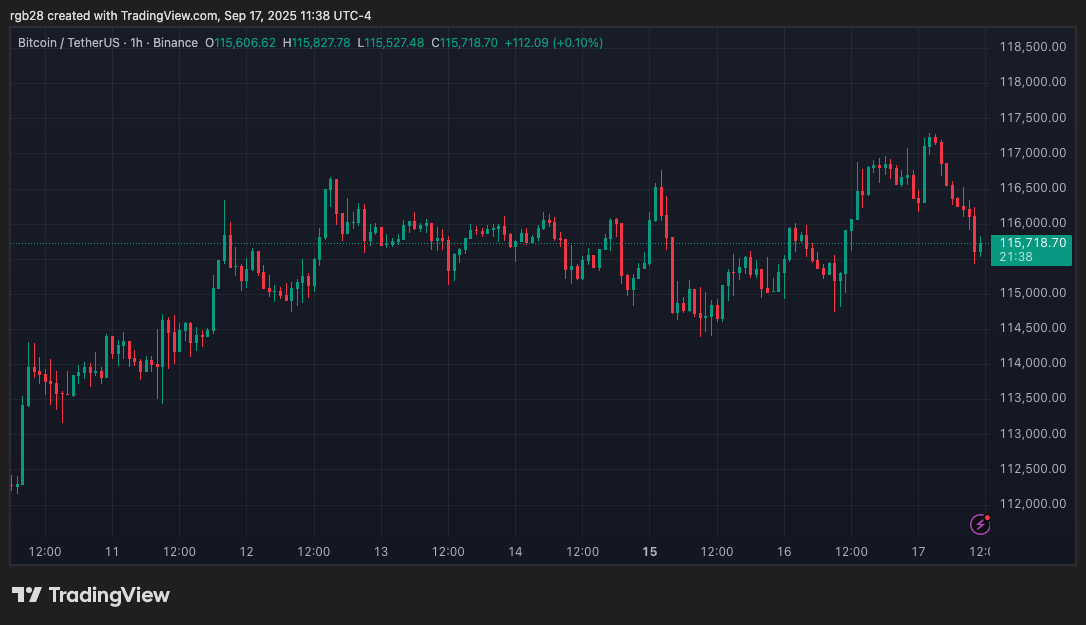Expand the time axis by clicking 12:00
This screenshot has height=625, width=1086.
pyautogui.click(x=45, y=551)
